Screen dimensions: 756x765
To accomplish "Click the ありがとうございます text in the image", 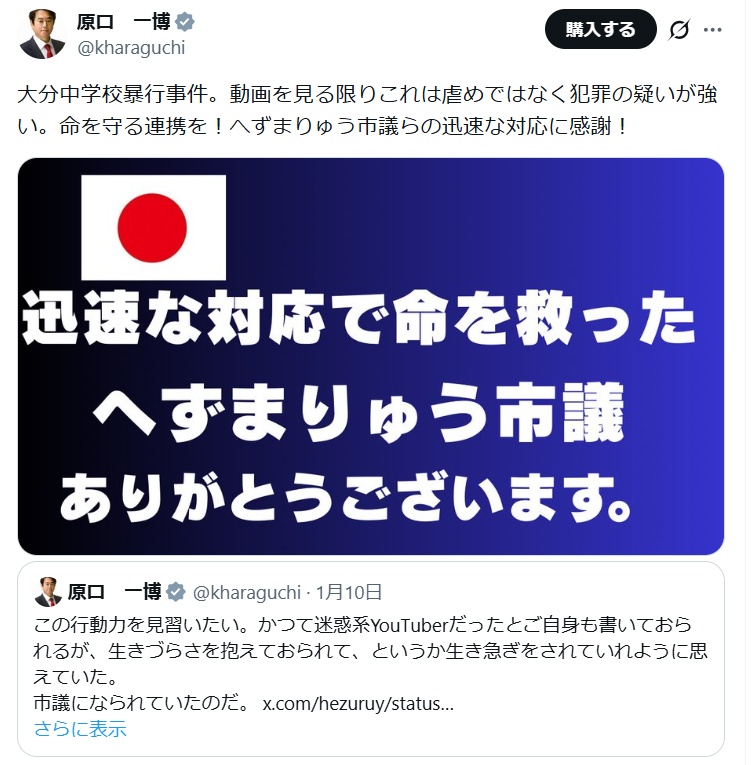I will (x=345, y=497).
